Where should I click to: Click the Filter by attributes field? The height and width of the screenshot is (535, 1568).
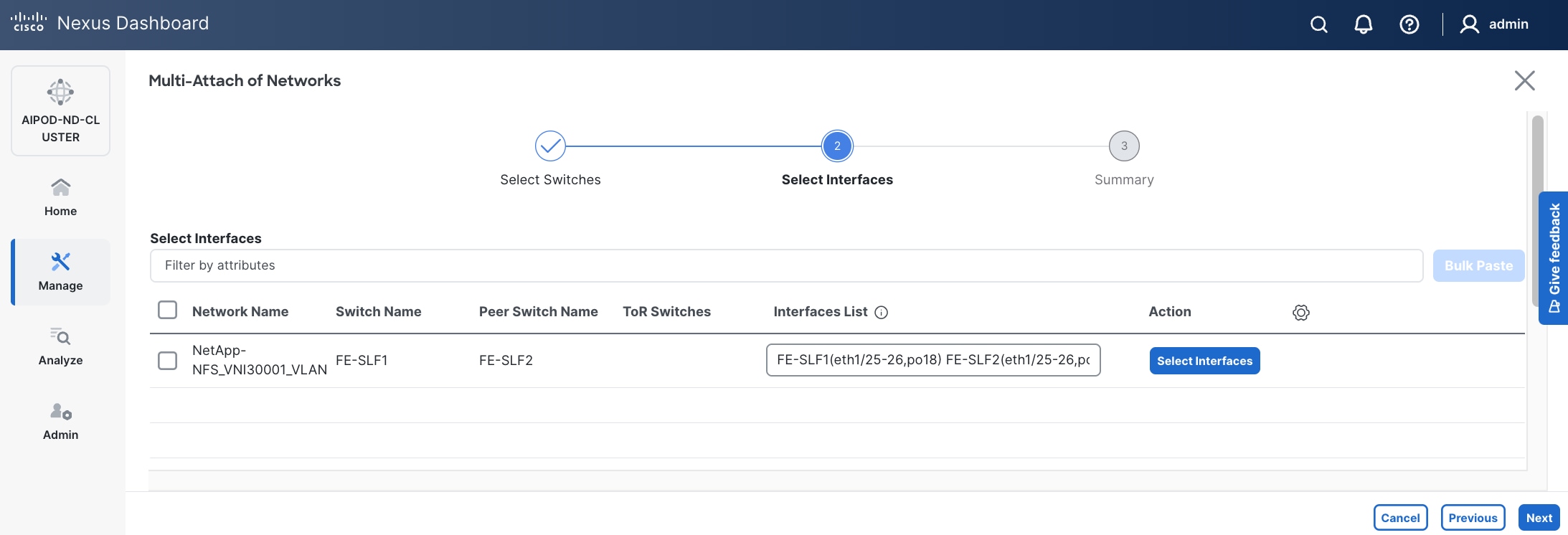[786, 265]
